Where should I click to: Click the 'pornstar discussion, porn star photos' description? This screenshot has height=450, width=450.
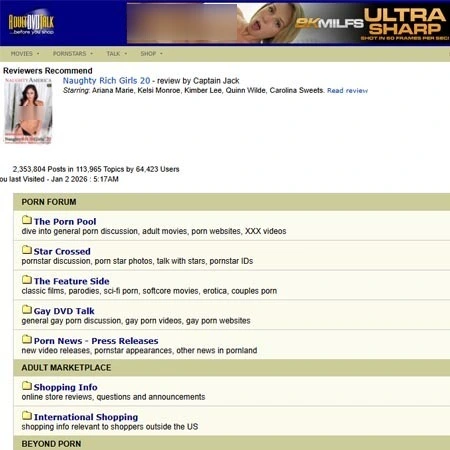[137, 261]
